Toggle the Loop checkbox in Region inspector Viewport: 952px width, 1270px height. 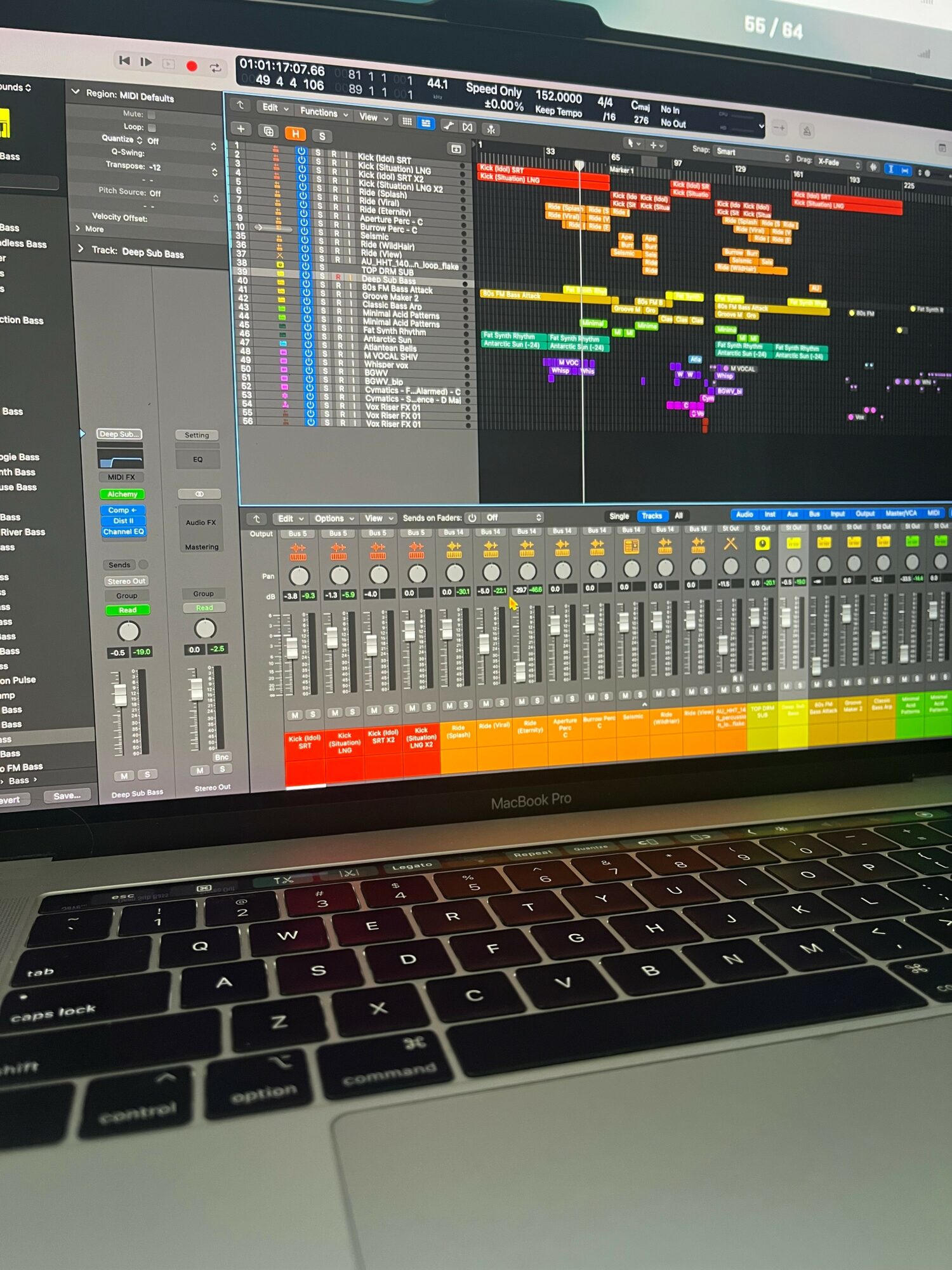point(152,128)
